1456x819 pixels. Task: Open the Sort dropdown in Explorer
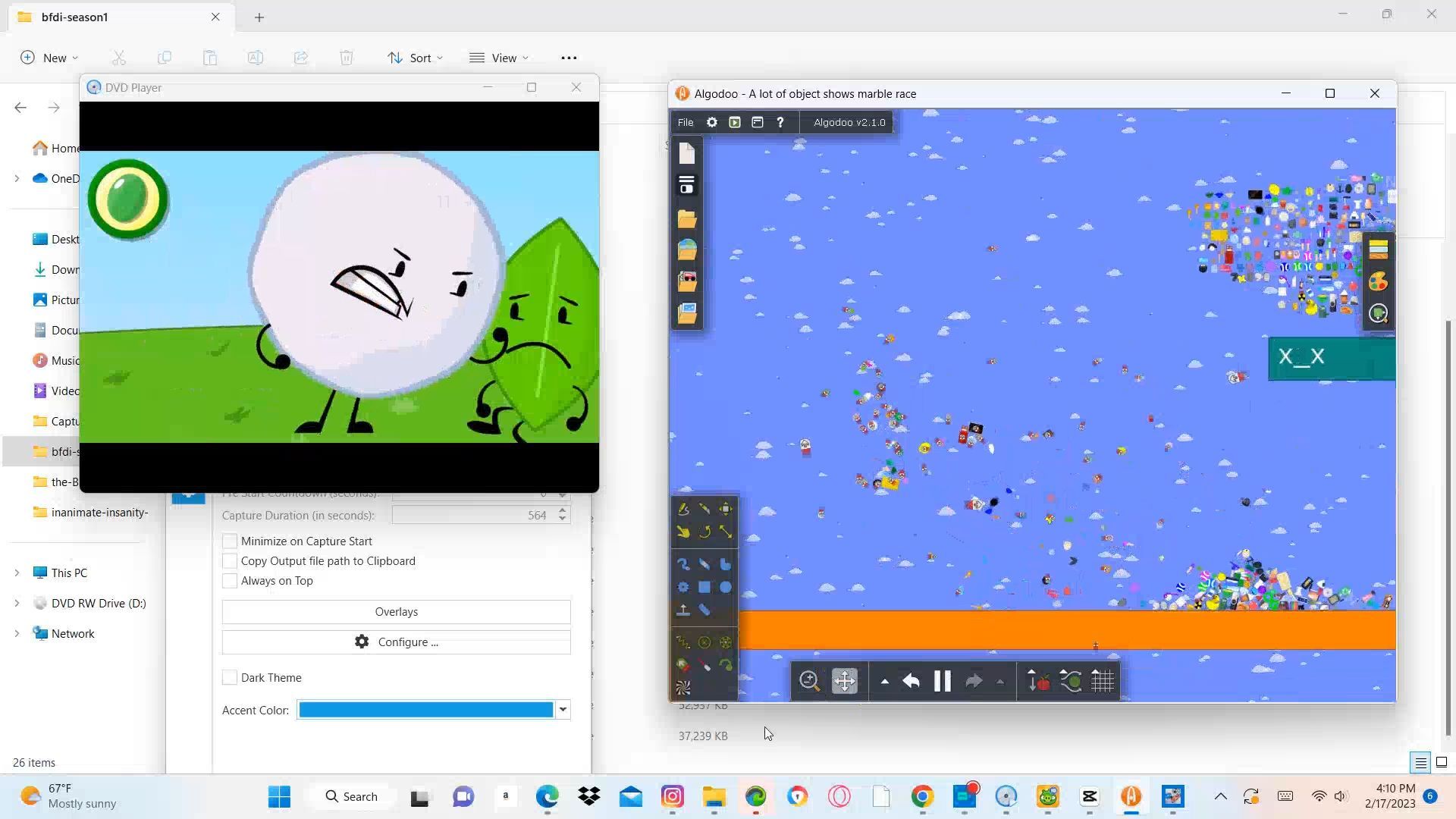coord(416,58)
